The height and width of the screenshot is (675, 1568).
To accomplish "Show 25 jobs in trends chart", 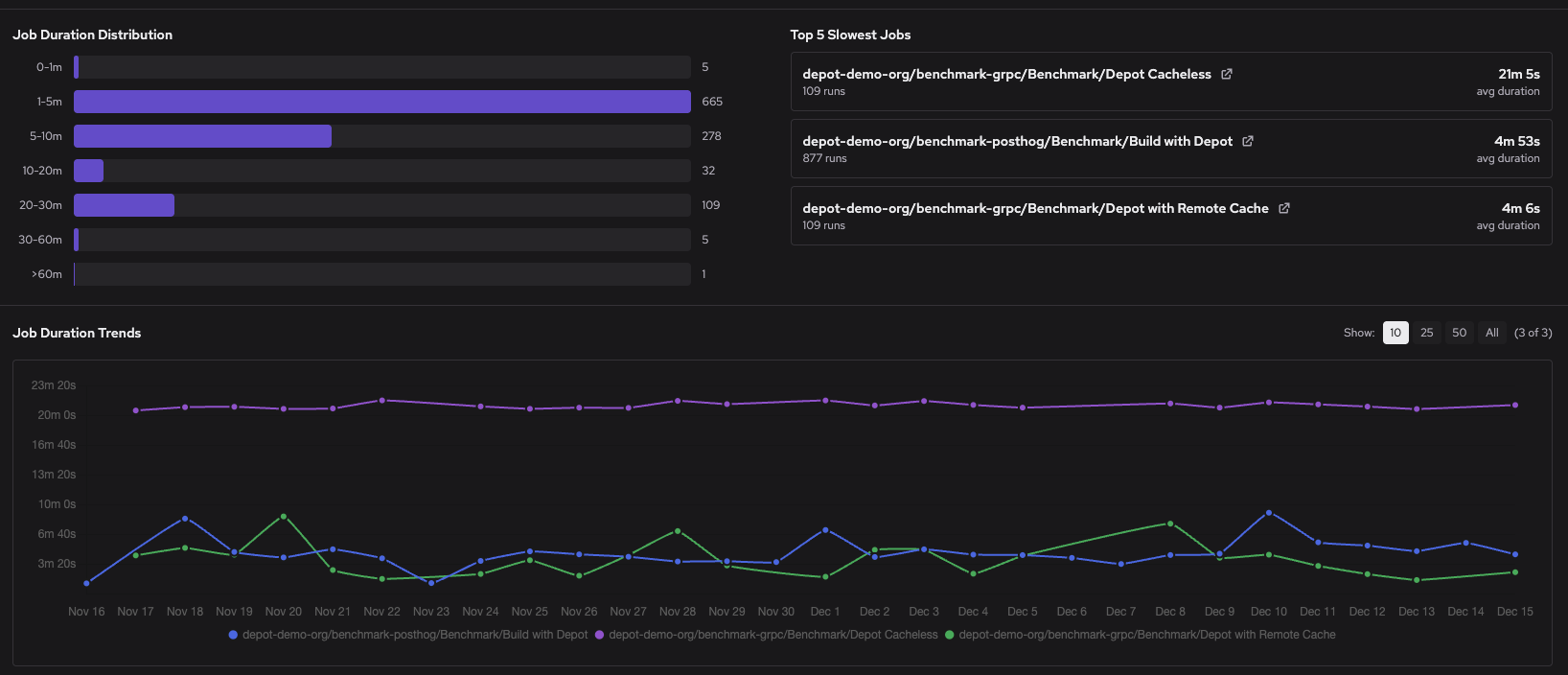I will [1427, 333].
